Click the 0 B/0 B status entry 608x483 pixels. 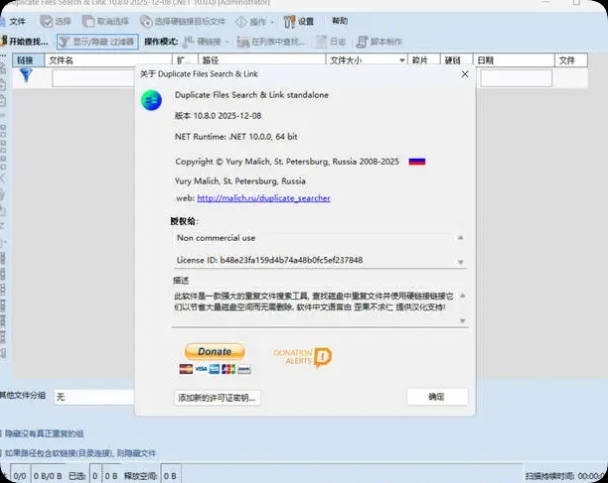coord(48,475)
